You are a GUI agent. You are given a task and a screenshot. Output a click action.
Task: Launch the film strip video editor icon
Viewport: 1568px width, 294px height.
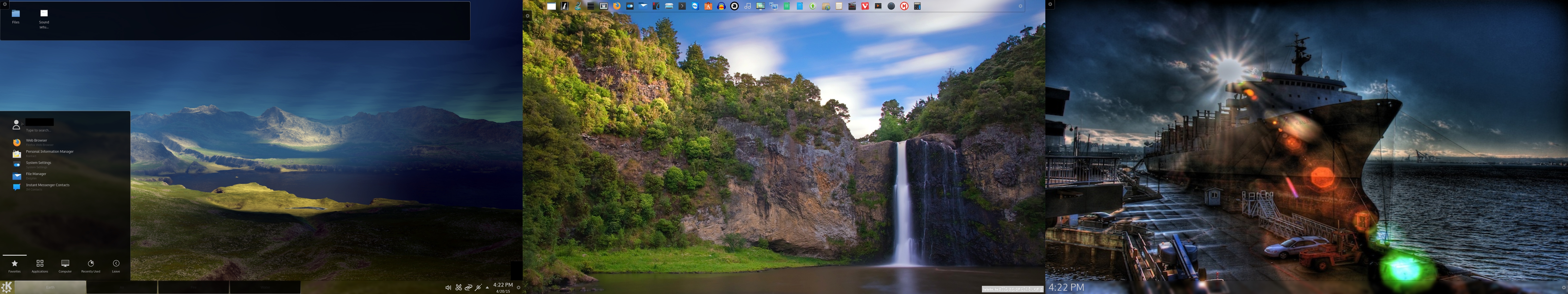564,6
